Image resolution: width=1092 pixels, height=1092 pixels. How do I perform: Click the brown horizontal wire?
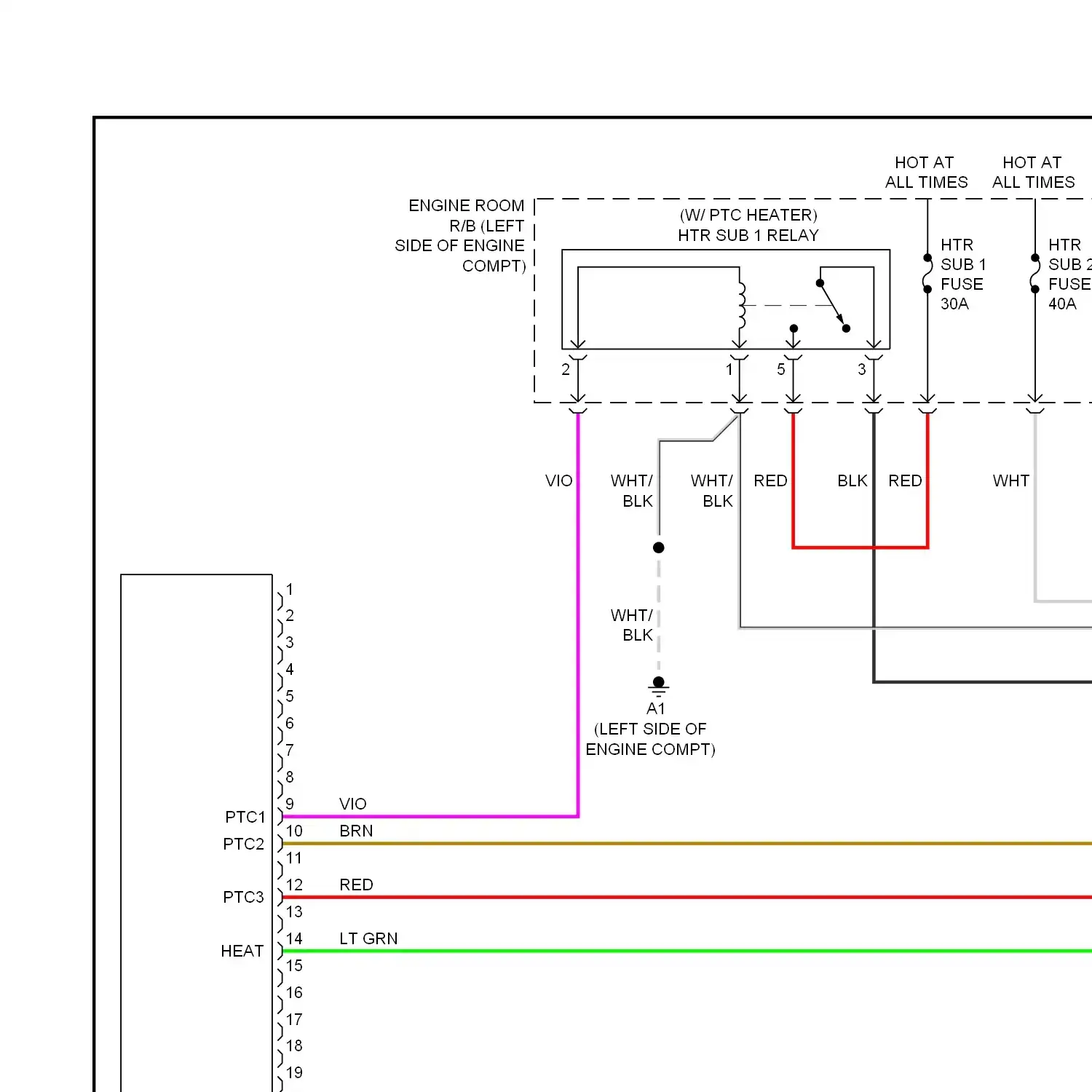pos(687,844)
